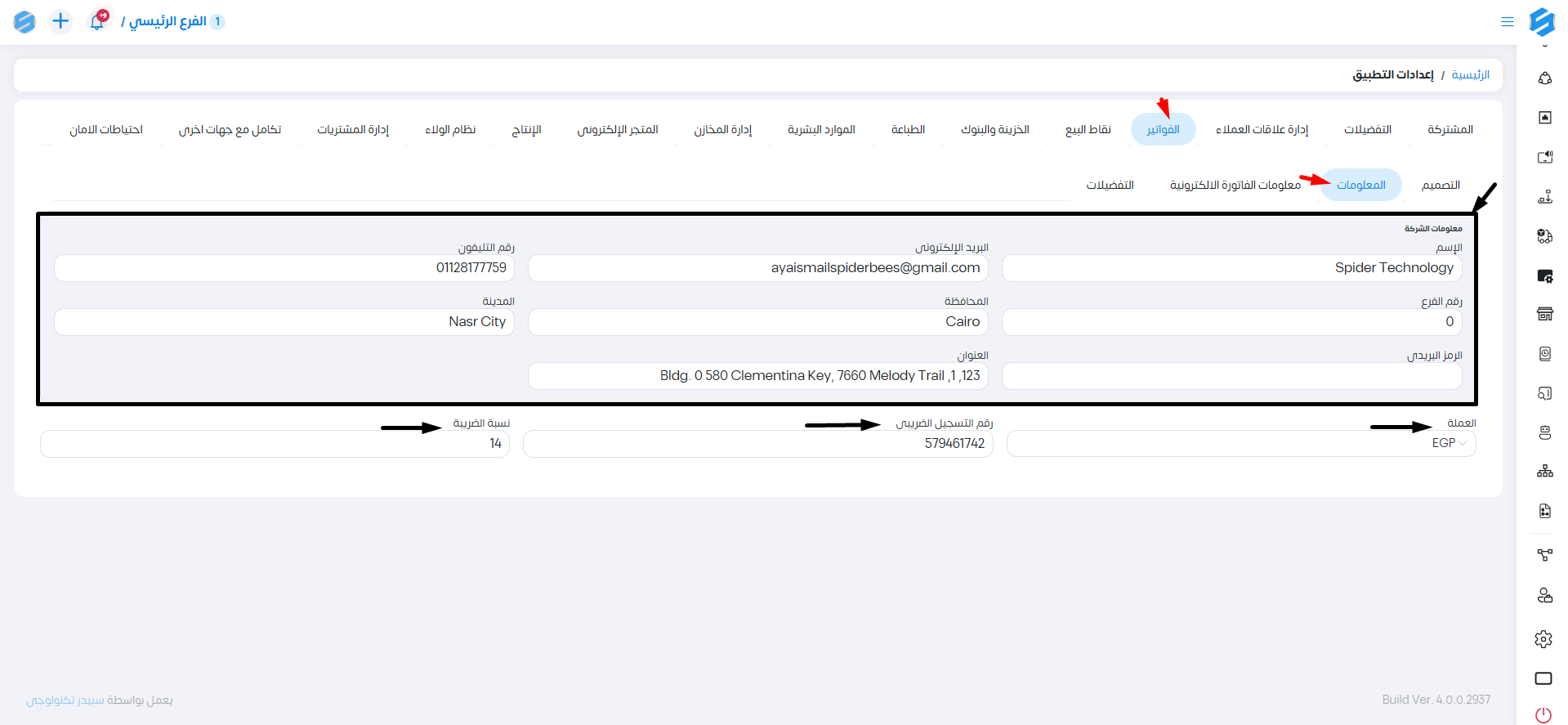The height and width of the screenshot is (725, 1568).
Task: Open the settings gear icon in sidebar
Action: point(1543,639)
